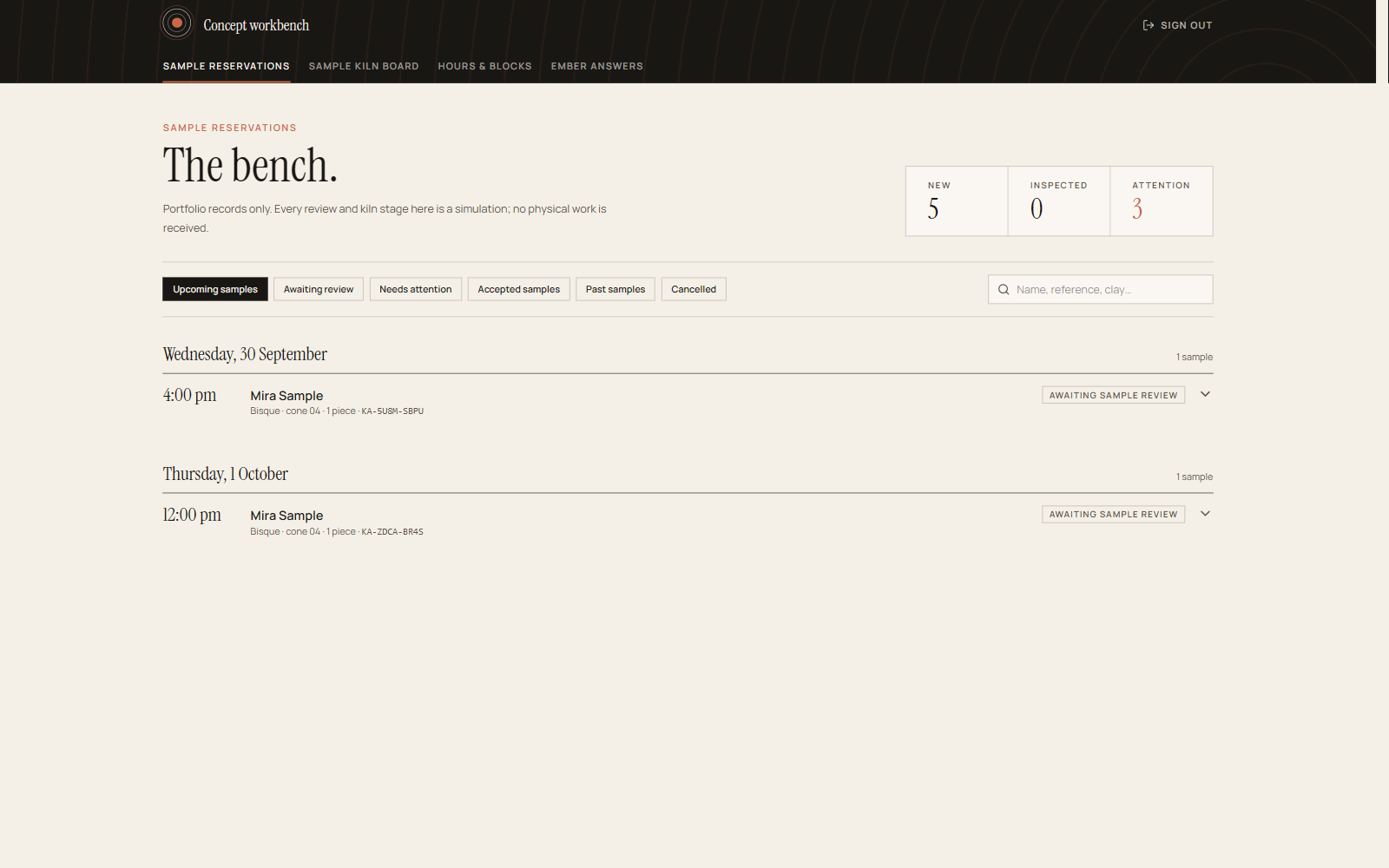Click the New count card

coord(957,201)
